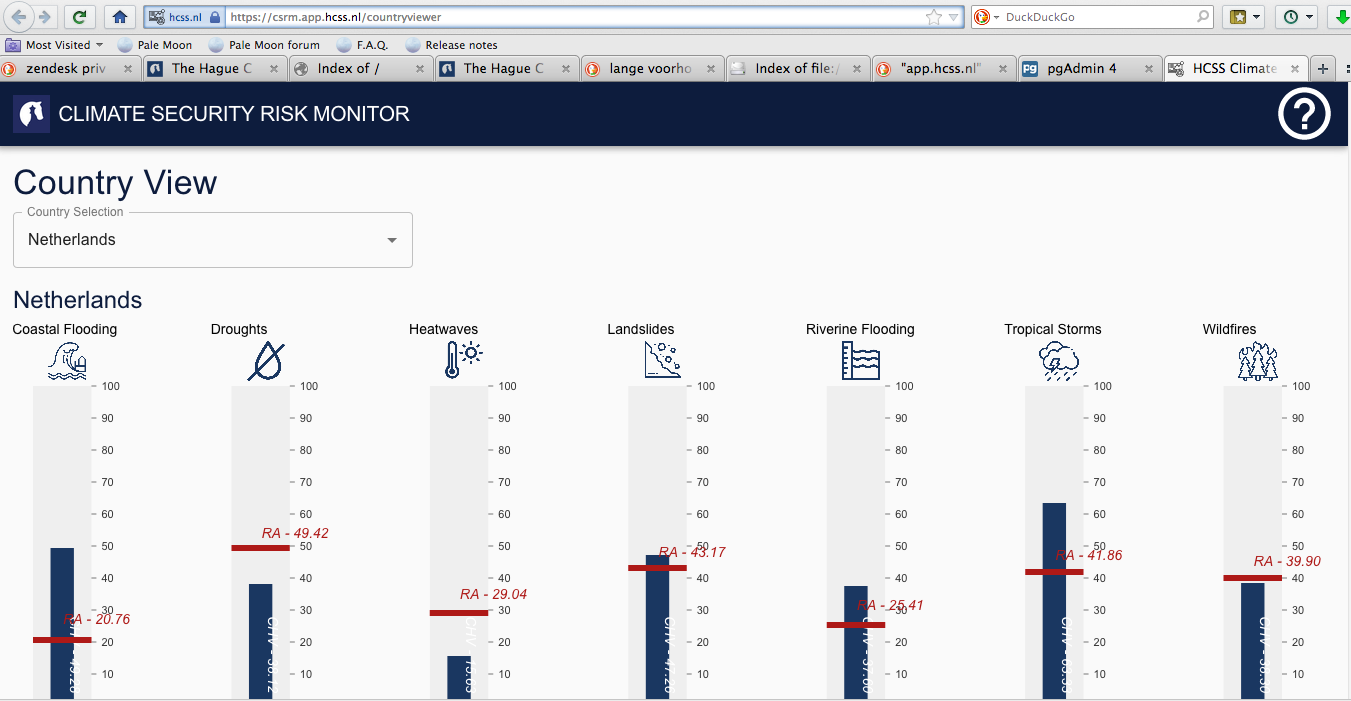Image resolution: width=1351 pixels, height=701 pixels.
Task: Switch to the zendesk tab
Action: (65, 69)
